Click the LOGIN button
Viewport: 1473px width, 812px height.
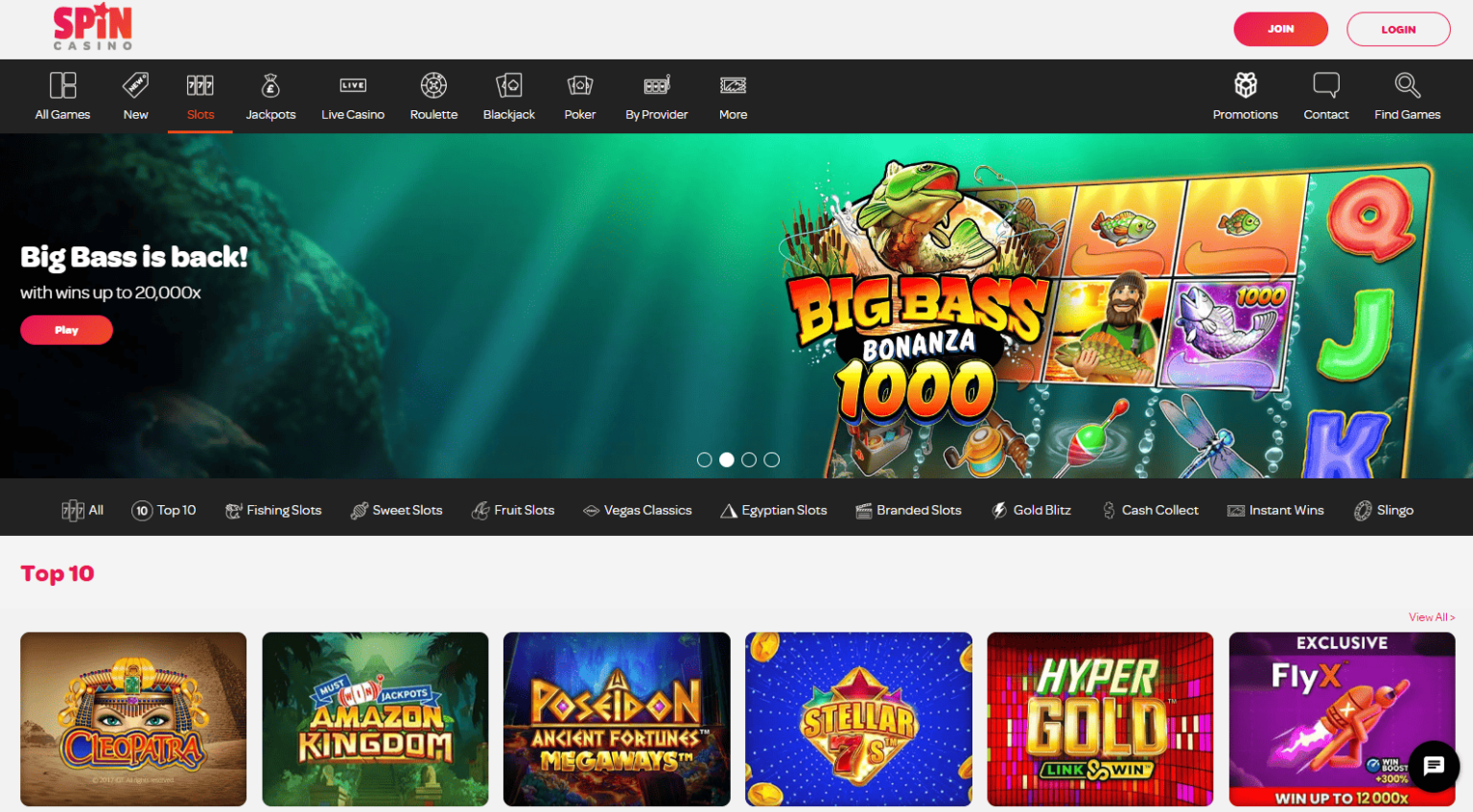click(x=1398, y=29)
